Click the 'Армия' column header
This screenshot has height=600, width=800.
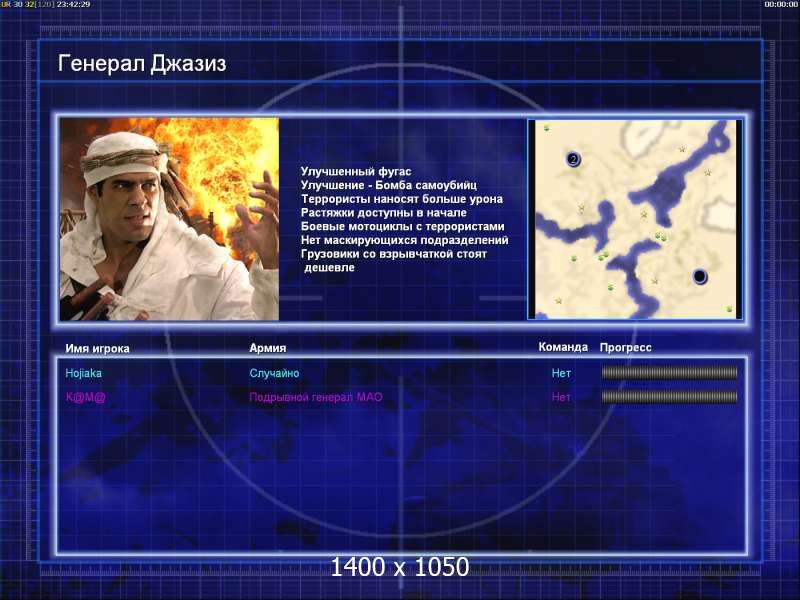(268, 348)
